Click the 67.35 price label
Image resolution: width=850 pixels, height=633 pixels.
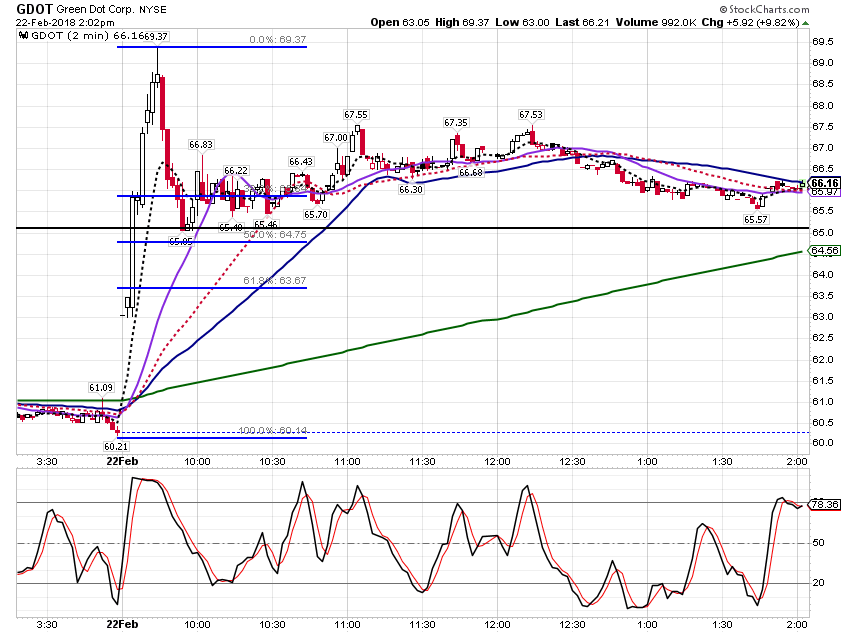coord(455,122)
